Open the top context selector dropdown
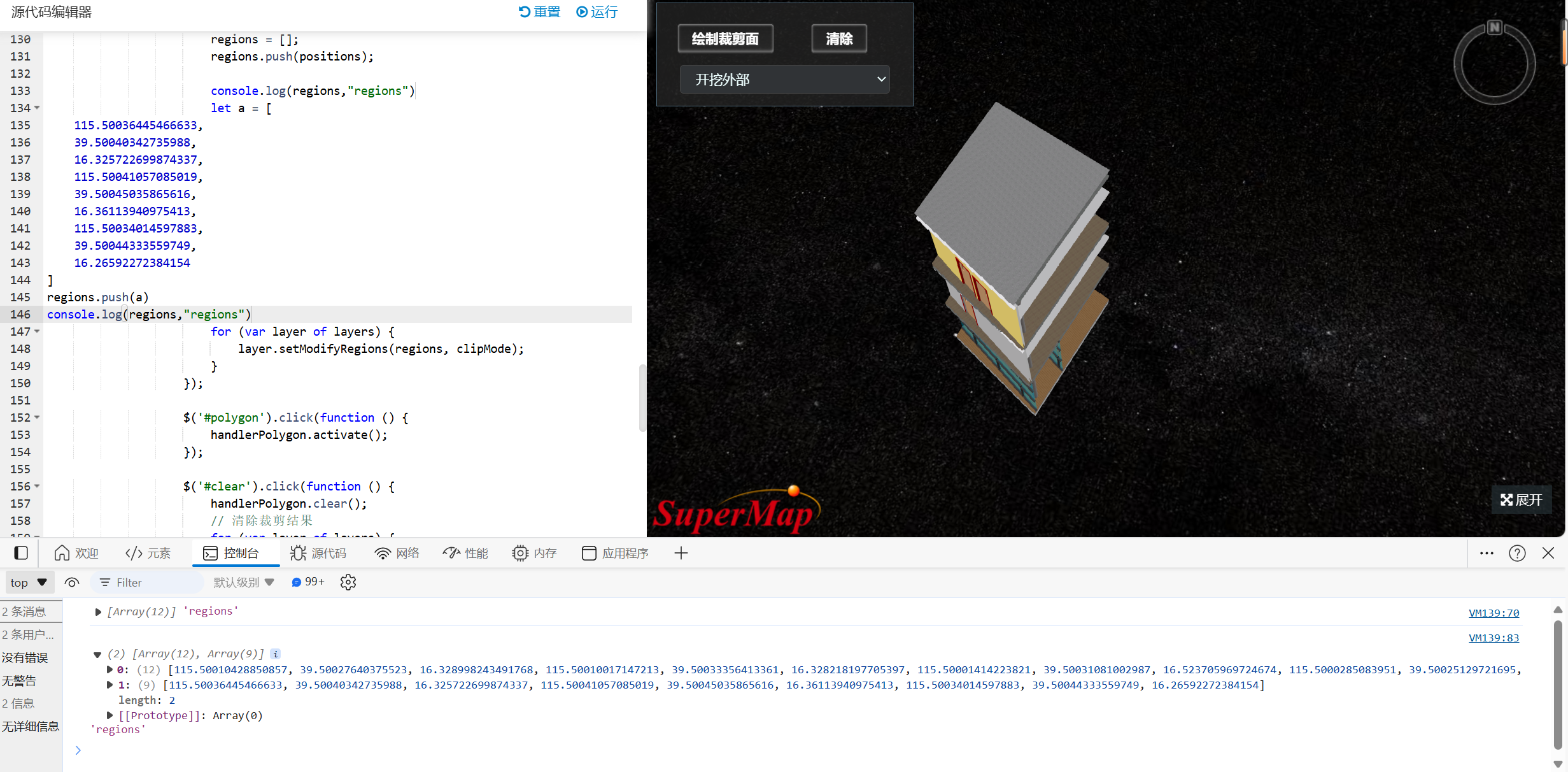 [x=29, y=582]
